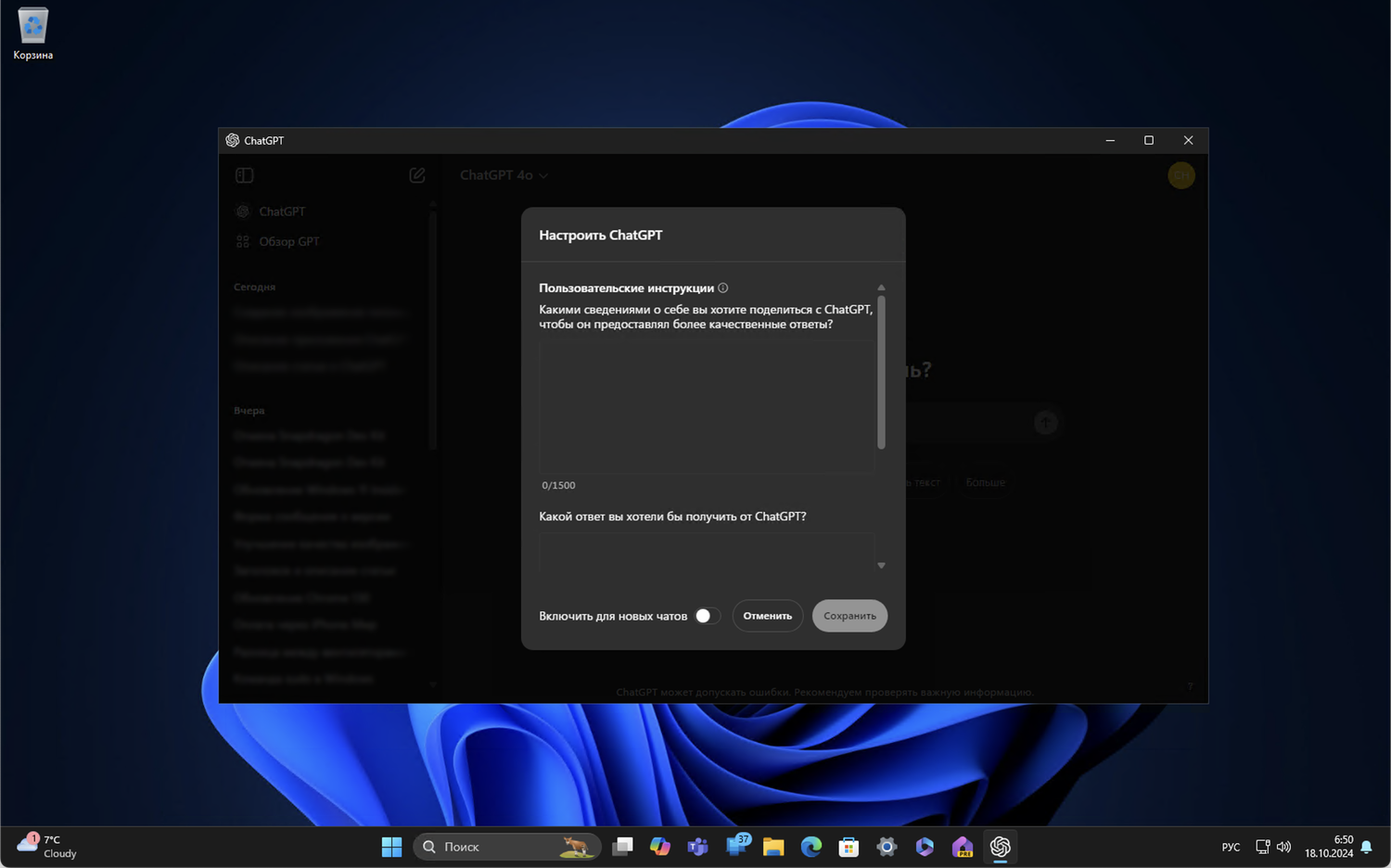
Task: Focus the desired ChatGPT answer text box
Action: [x=707, y=551]
